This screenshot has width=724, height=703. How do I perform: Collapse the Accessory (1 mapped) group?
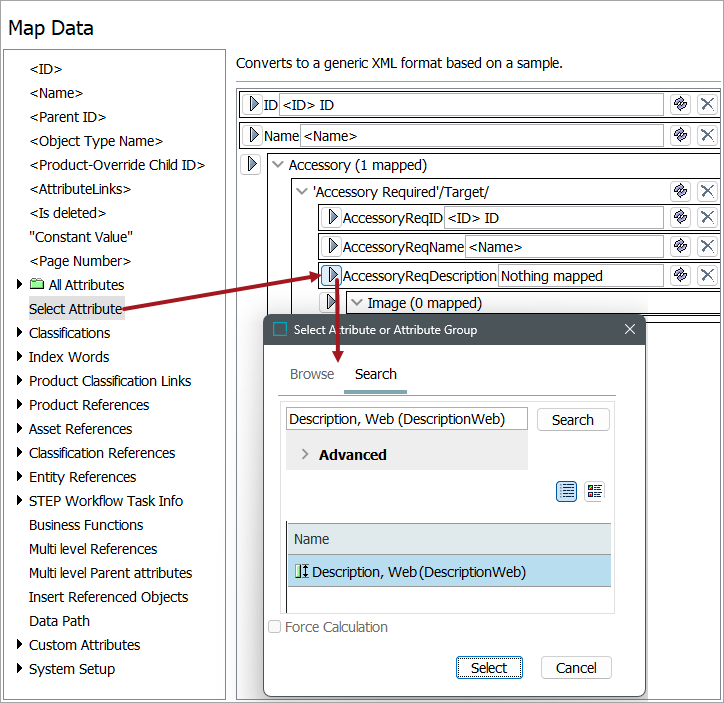[x=277, y=165]
